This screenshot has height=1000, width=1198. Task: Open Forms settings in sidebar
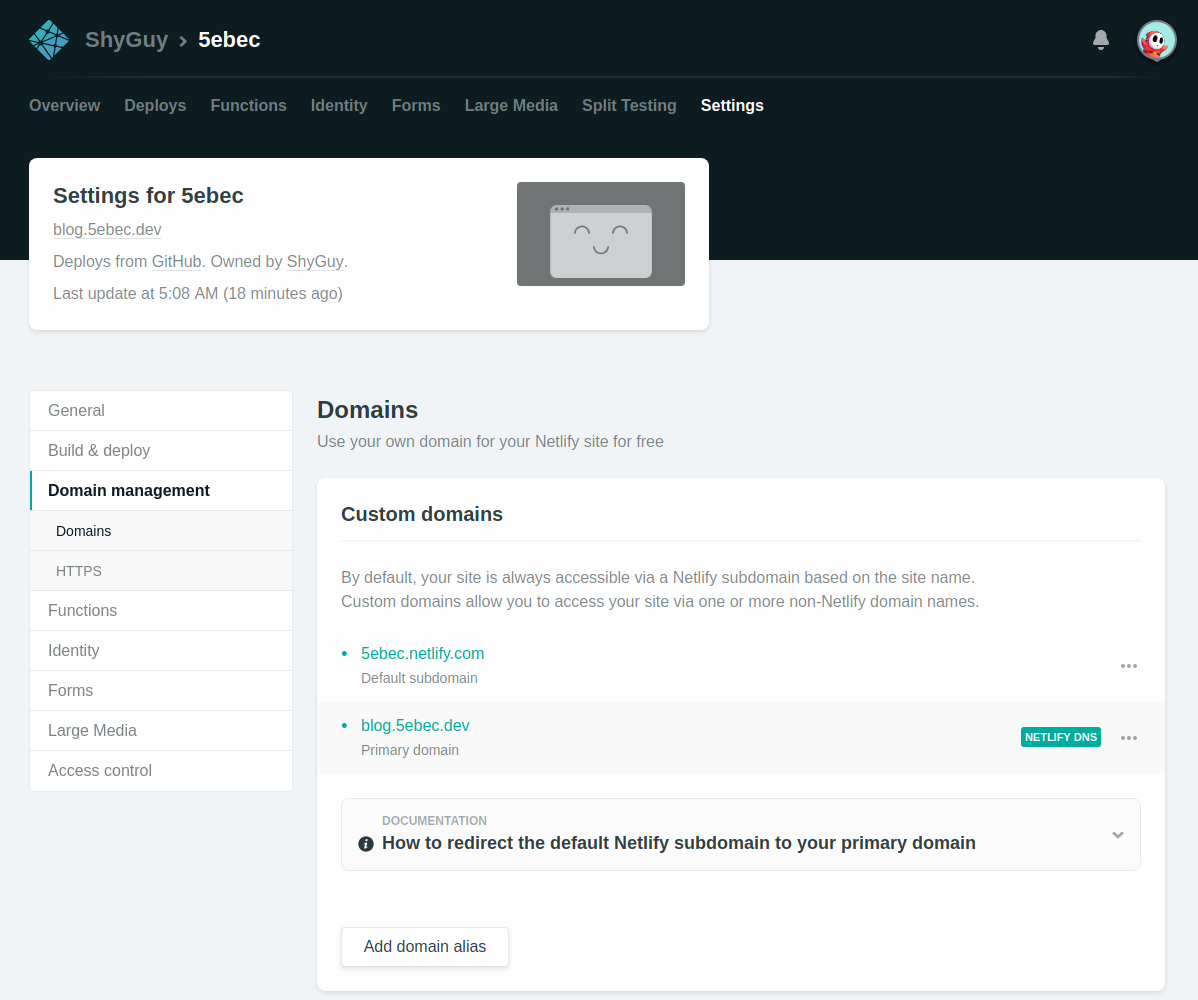click(x=161, y=691)
